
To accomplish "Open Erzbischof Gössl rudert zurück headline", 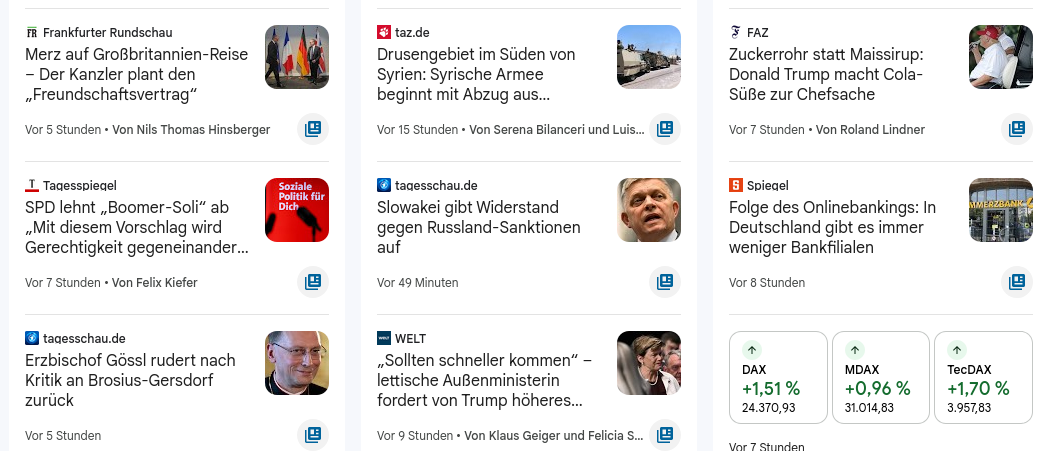I will 131,380.
